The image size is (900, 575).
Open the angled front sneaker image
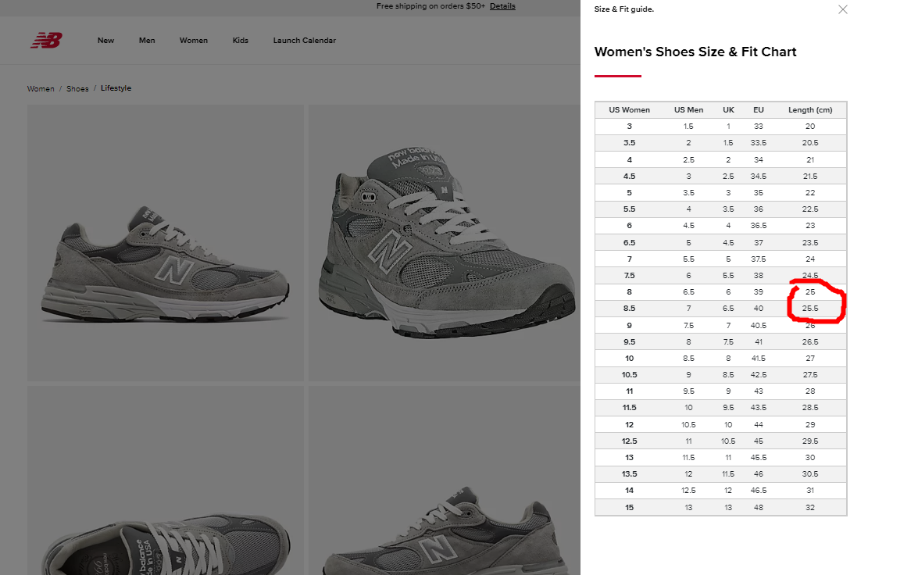pos(444,243)
